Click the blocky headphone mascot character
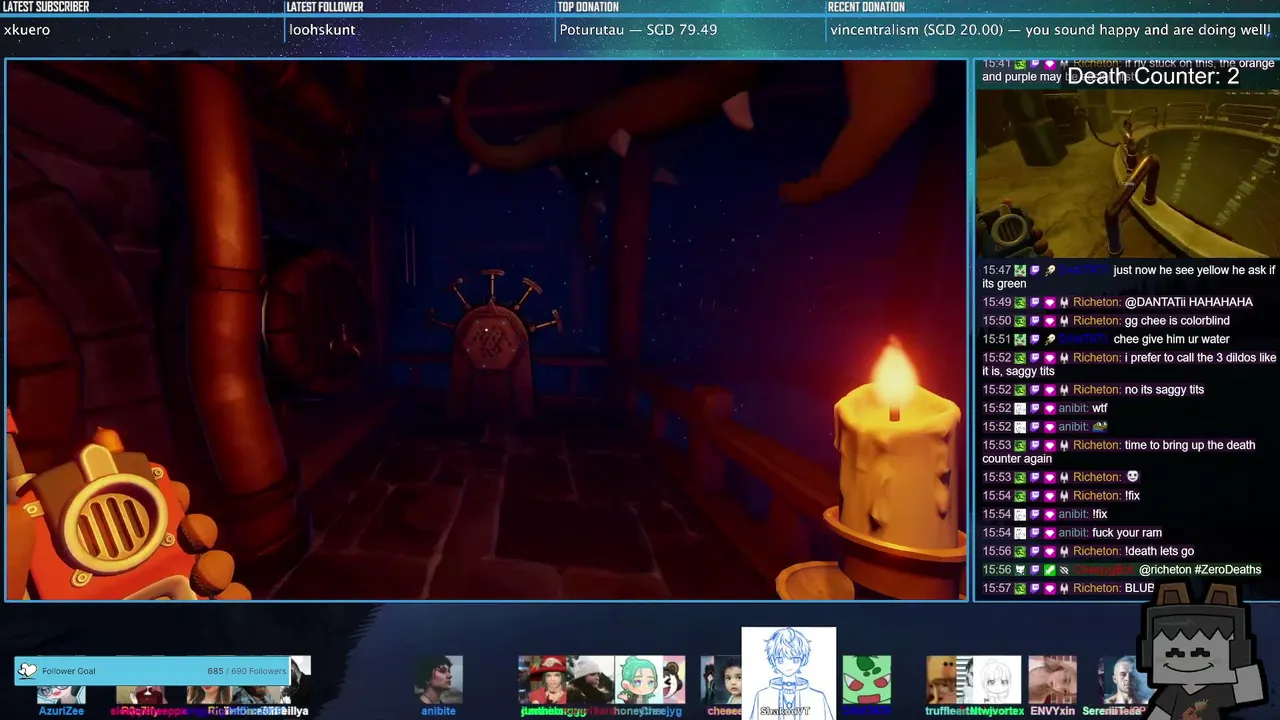Viewport: 1280px width, 720px height. click(x=1201, y=652)
